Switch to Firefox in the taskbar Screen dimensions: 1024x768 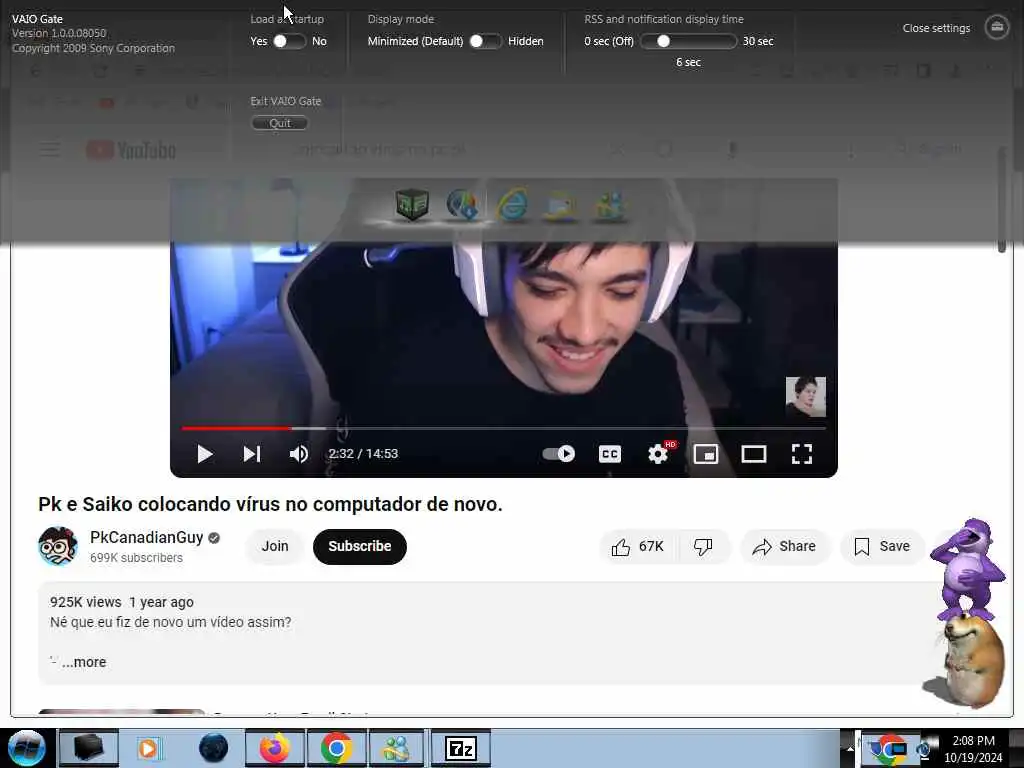tap(275, 748)
